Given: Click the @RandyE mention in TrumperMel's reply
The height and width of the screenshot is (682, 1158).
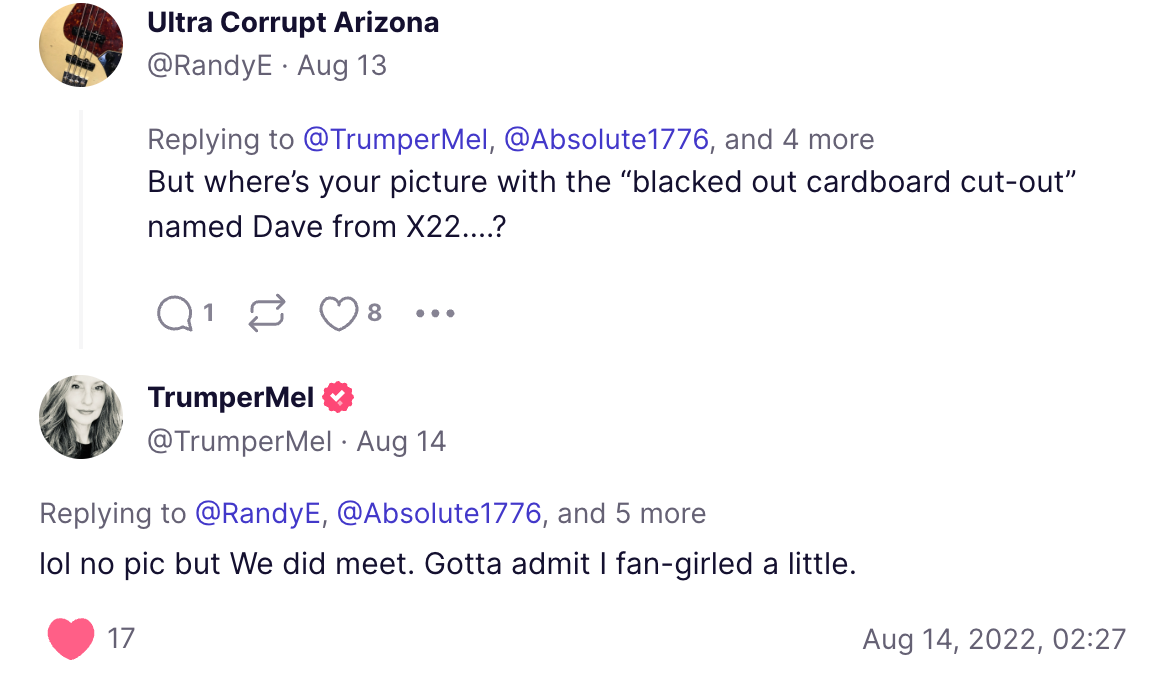Looking at the screenshot, I should click(258, 513).
